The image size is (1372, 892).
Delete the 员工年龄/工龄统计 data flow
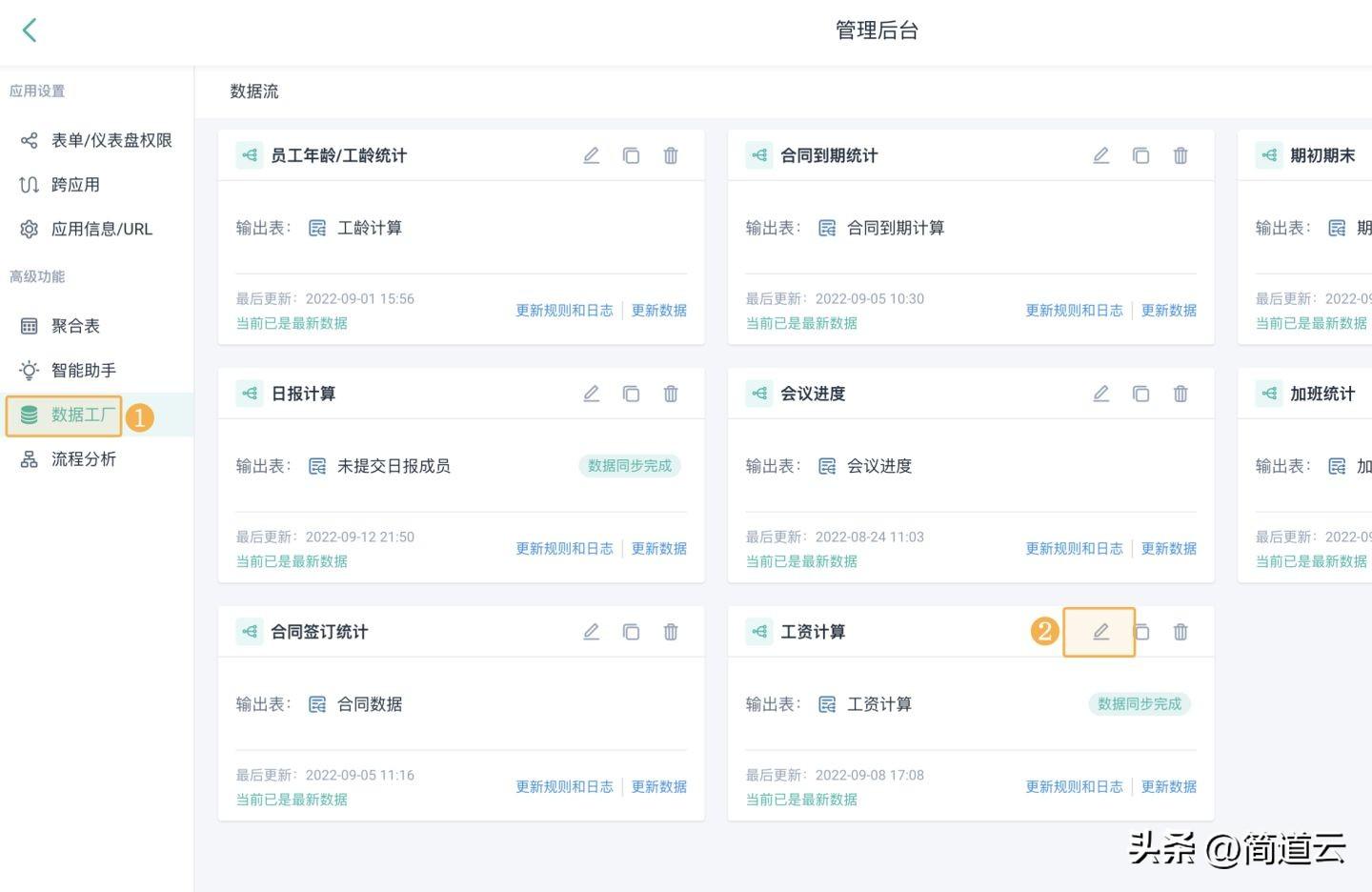coord(671,155)
